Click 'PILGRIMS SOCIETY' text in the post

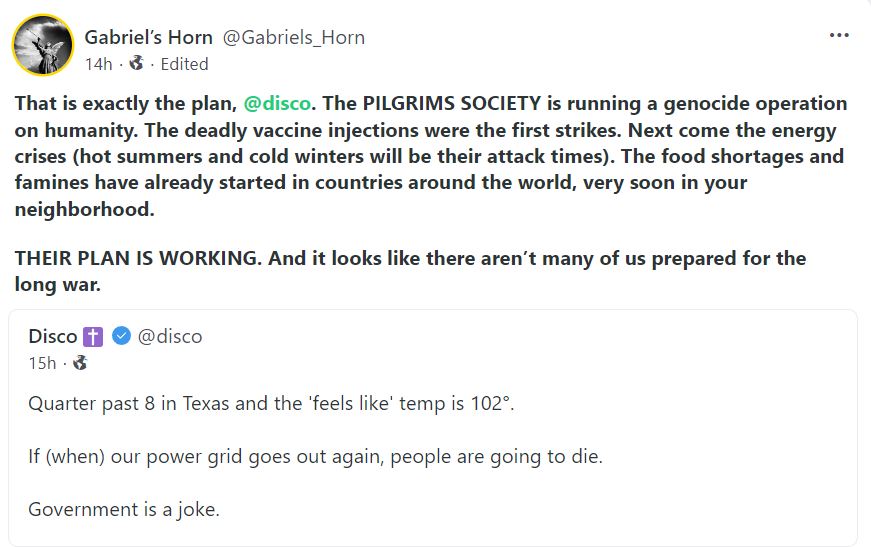[x=452, y=103]
